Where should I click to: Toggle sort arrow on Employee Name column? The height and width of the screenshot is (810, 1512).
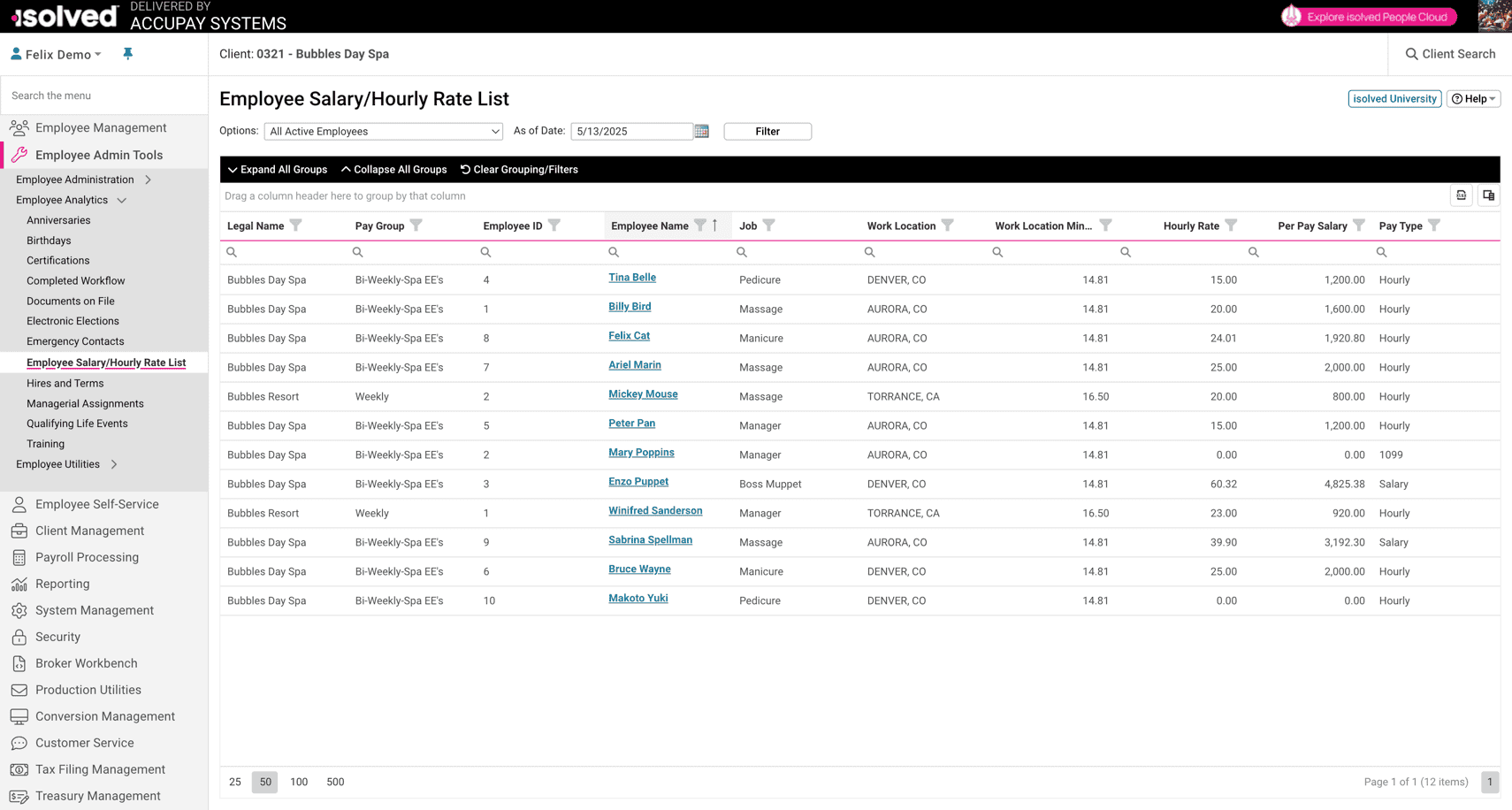tap(715, 225)
